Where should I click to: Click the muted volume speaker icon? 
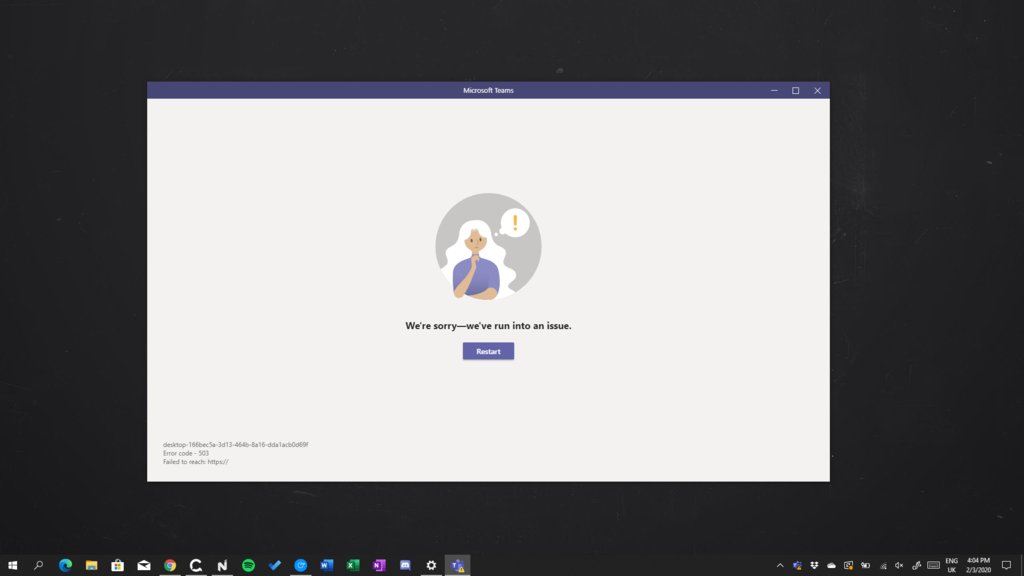(x=899, y=566)
